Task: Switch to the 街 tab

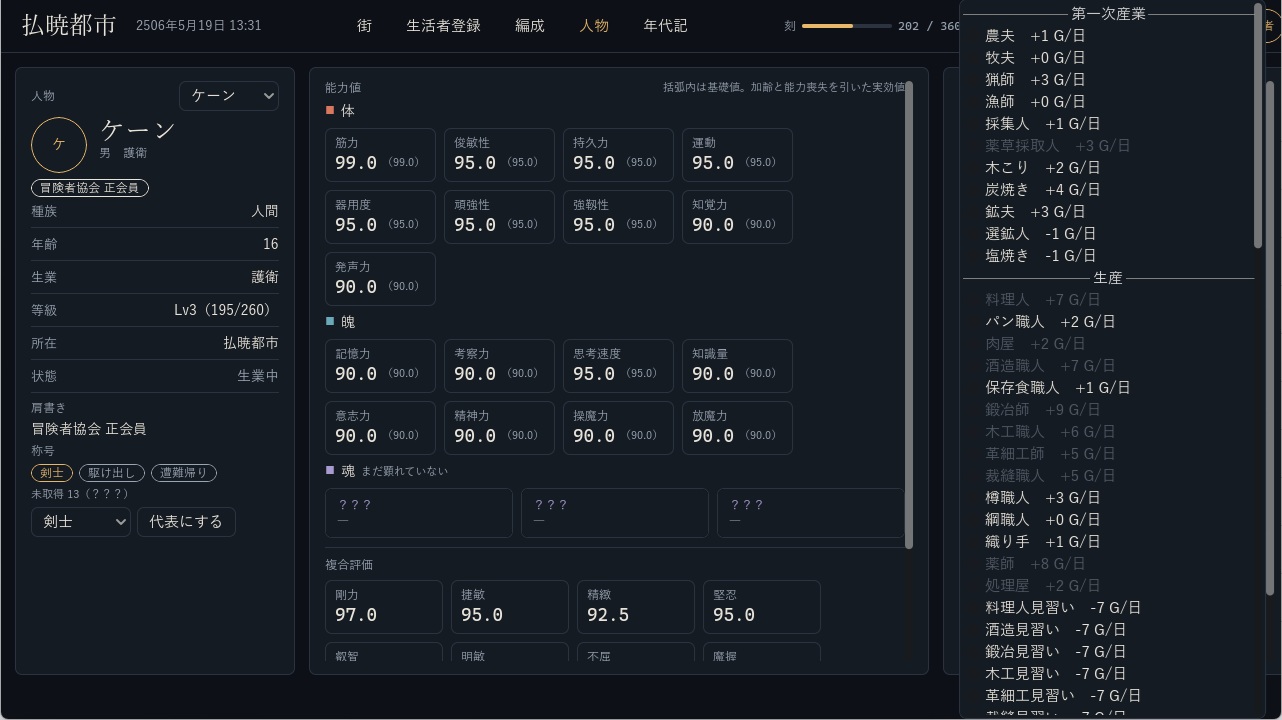Action: [x=364, y=26]
